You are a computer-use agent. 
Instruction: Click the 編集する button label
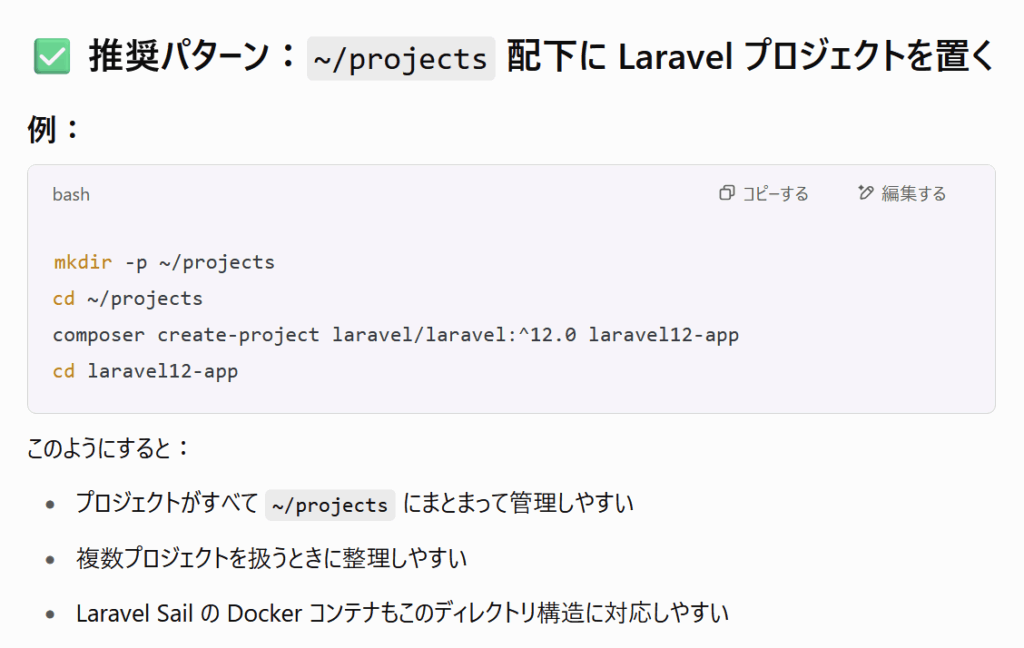click(x=914, y=193)
